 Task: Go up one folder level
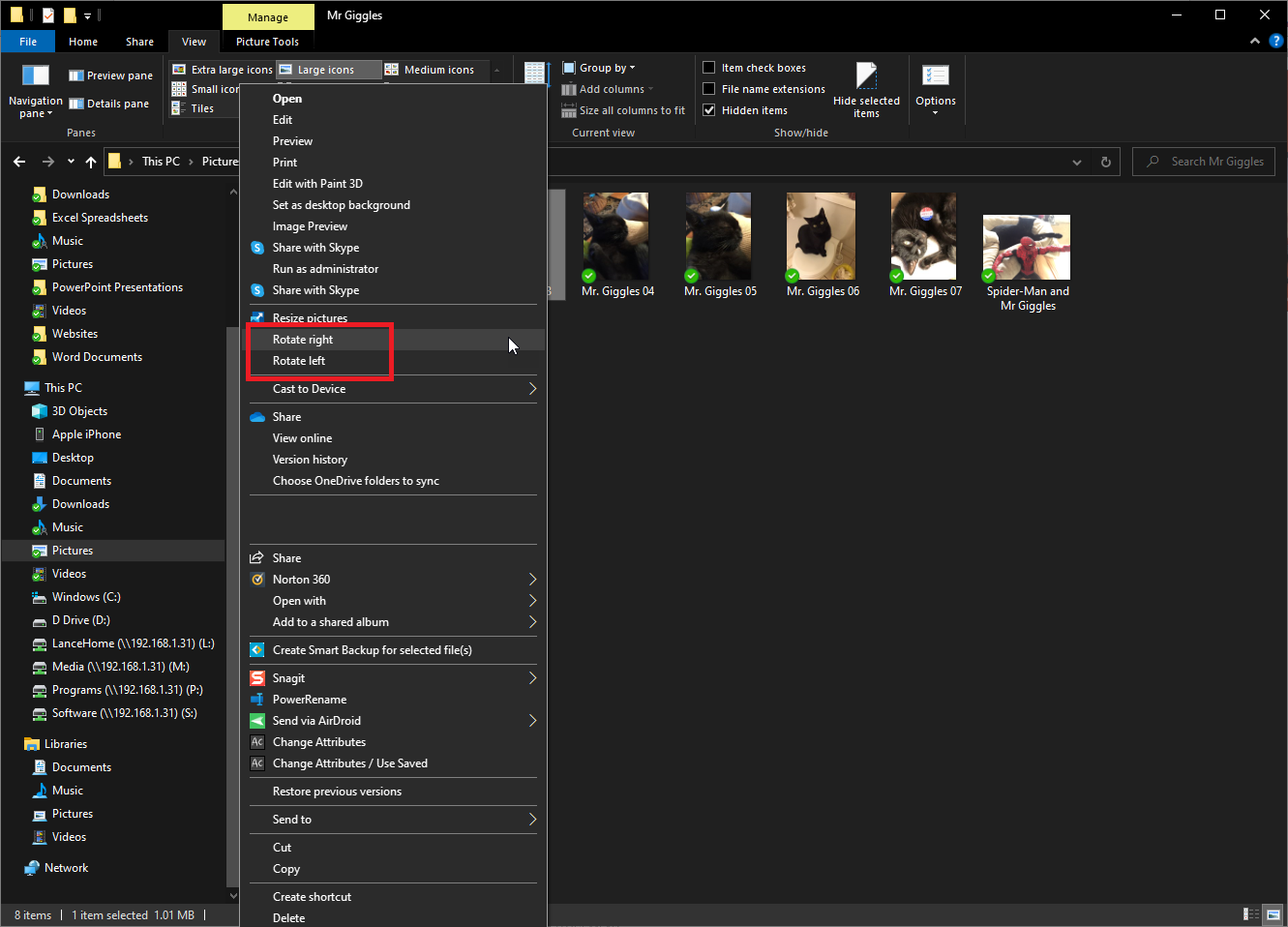point(91,162)
